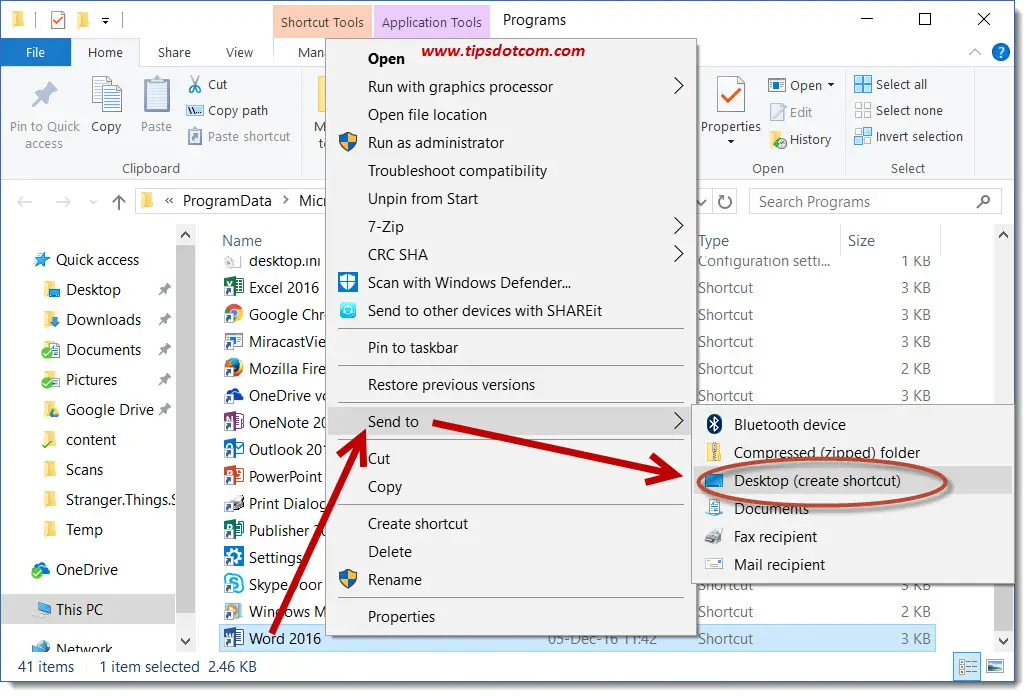Click the Paste shortcut ribbon command
The width and height of the screenshot is (1030, 697).
click(x=239, y=137)
